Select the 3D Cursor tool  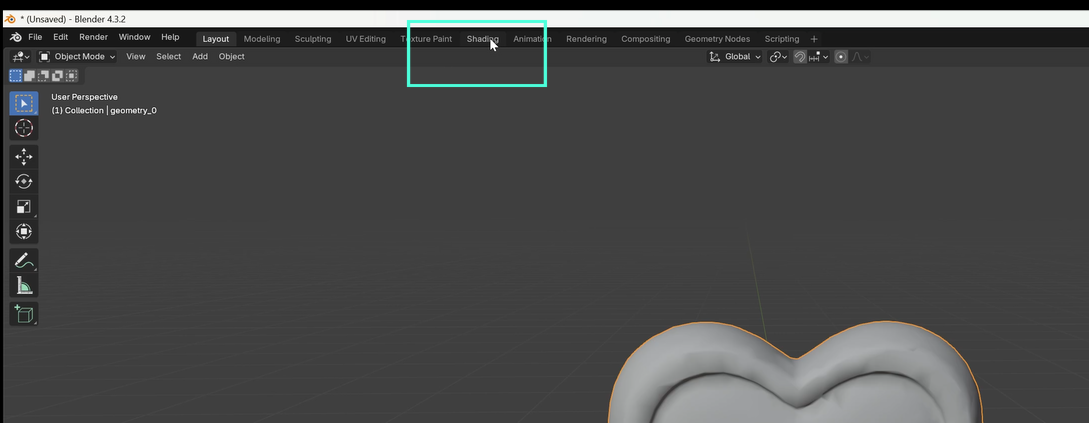pyautogui.click(x=24, y=128)
